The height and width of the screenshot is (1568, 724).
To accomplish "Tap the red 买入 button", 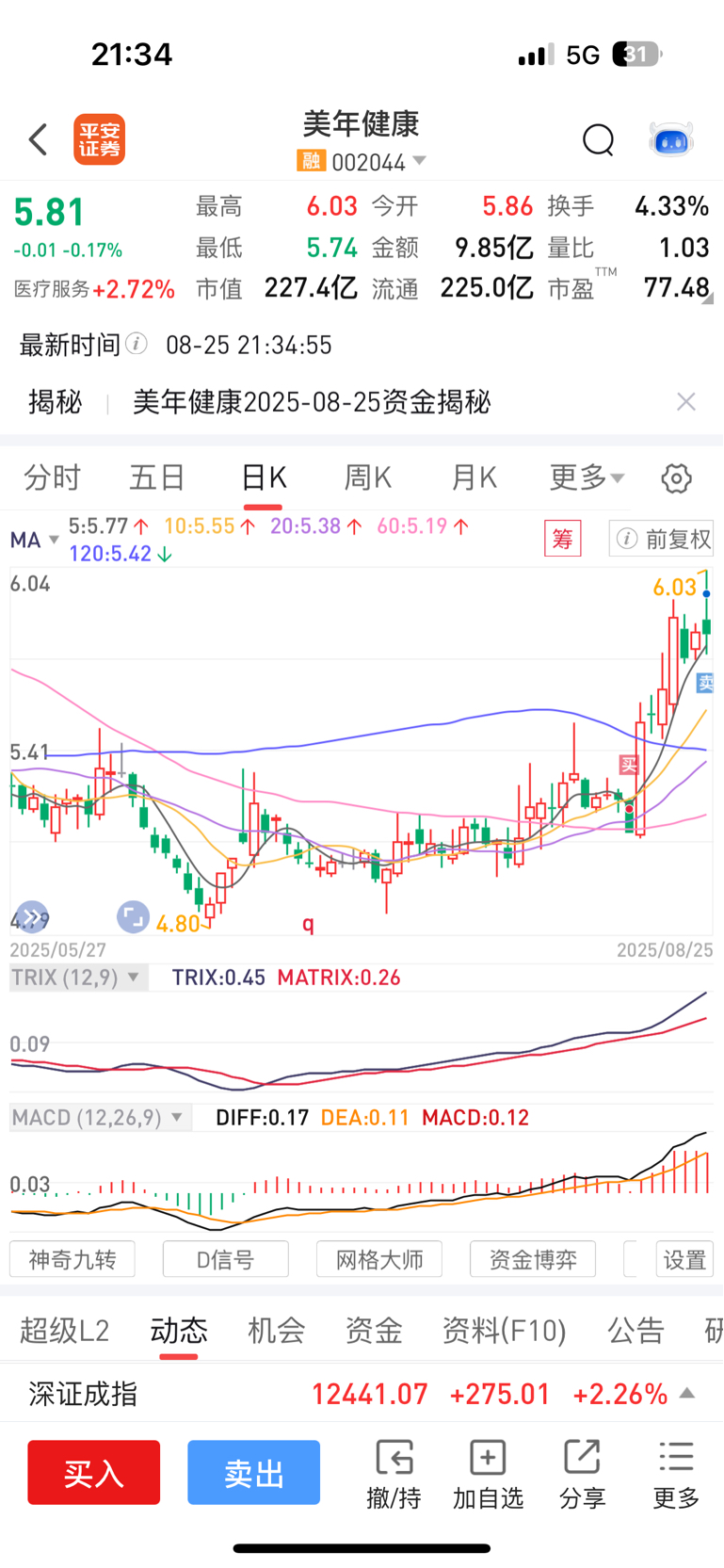I will (x=94, y=1472).
